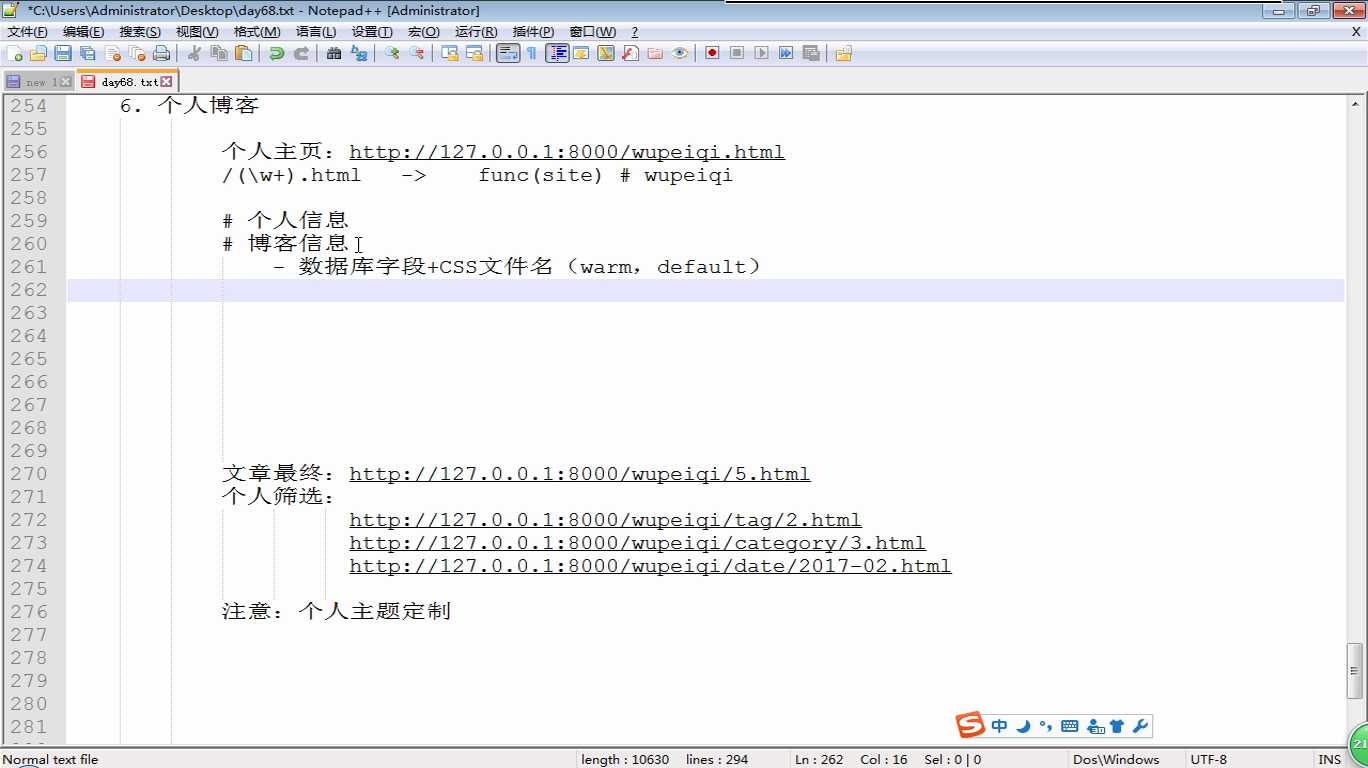The image size is (1368, 768).
Task: Start macro recording with red dot
Action: (713, 54)
